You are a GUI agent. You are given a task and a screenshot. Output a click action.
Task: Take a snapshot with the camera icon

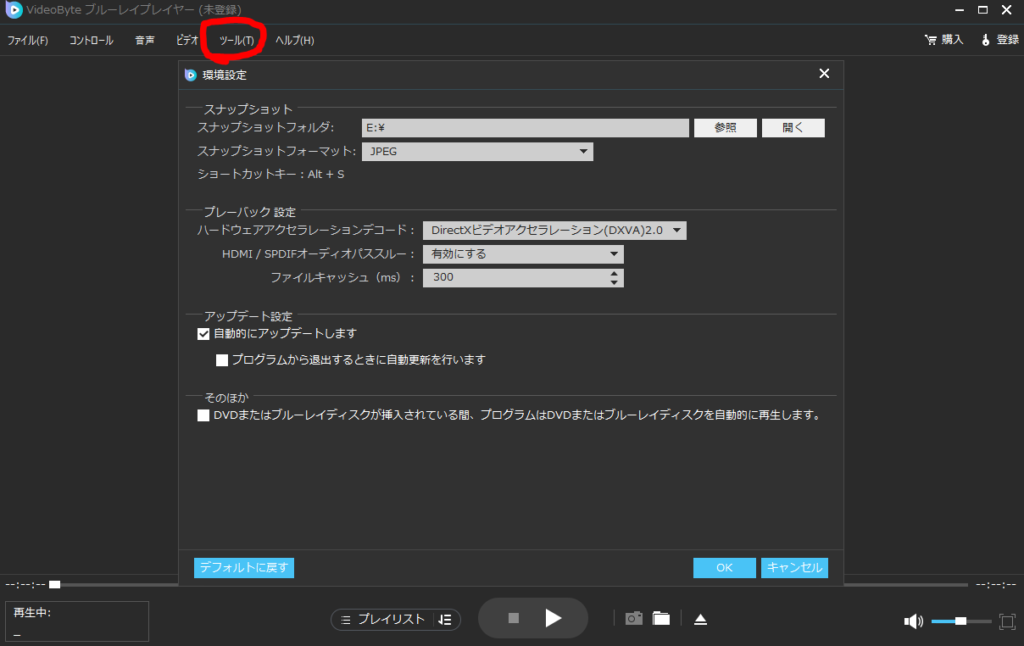633,618
